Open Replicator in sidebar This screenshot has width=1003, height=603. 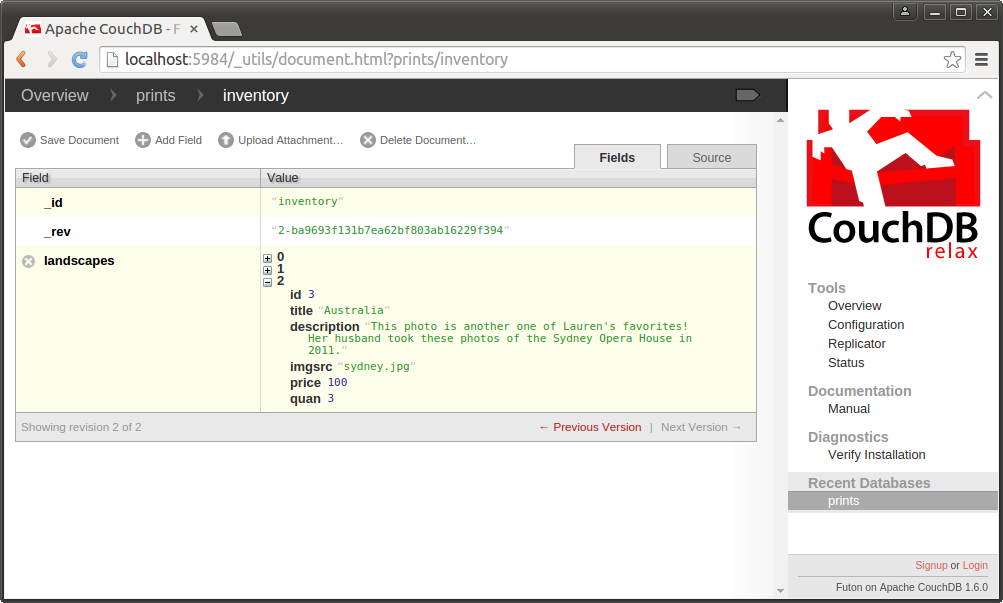857,344
